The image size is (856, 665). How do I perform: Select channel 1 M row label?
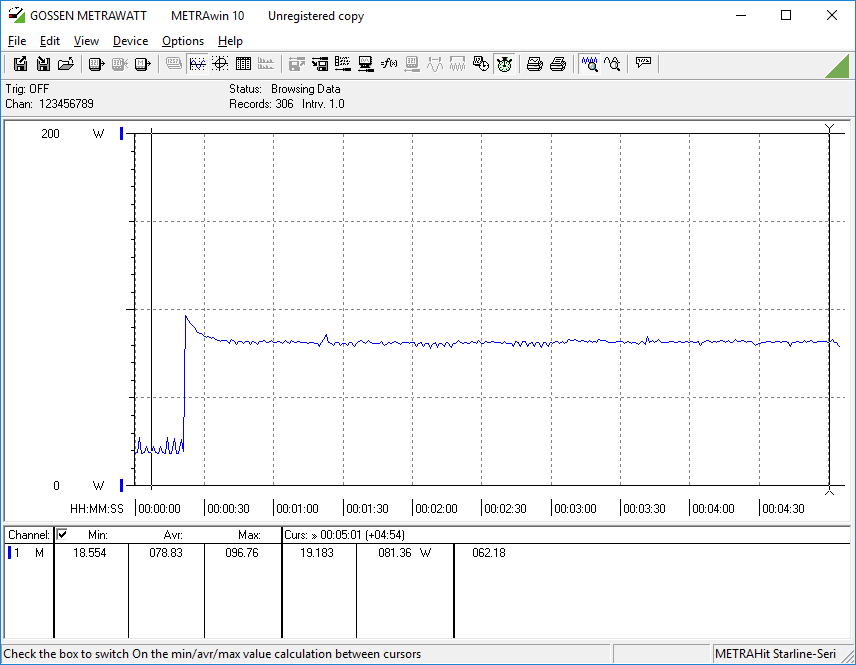[28, 553]
